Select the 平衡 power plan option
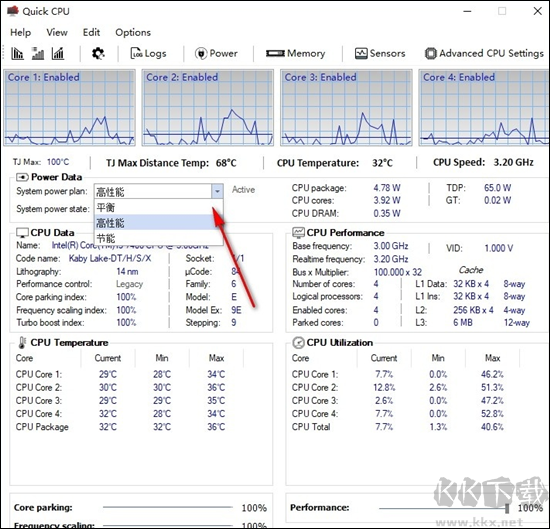The height and width of the screenshot is (529, 550). [x=159, y=207]
